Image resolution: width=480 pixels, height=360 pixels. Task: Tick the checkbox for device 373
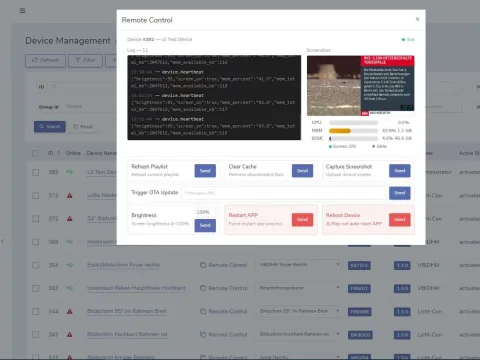(x=35, y=196)
